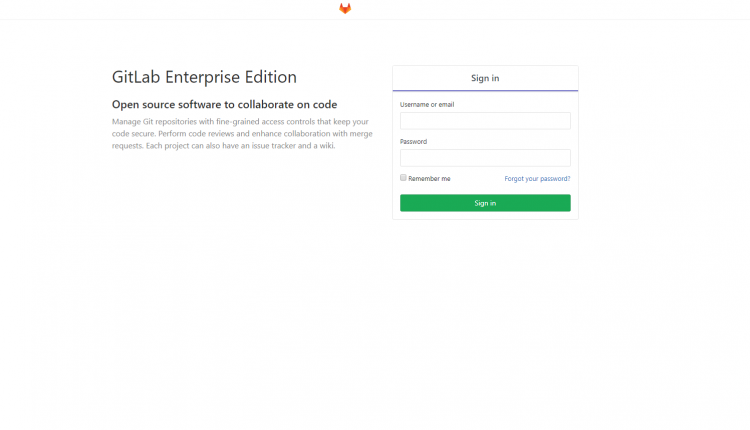Enable the Remember me checkbox
Screen dimensions: 750x430
point(403,178)
